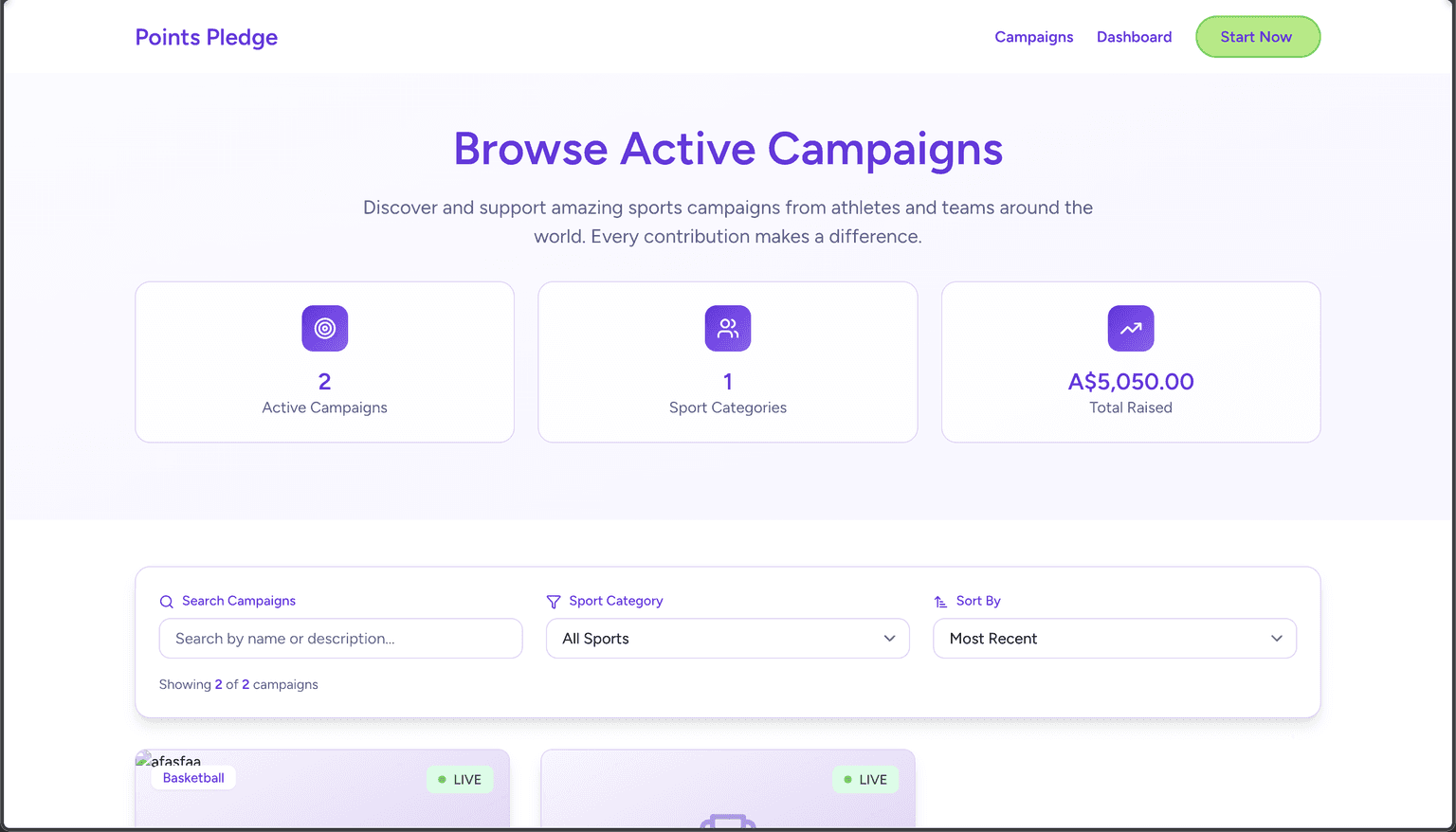This screenshot has height=832, width=1456.
Task: Click the people icon above Sport Categories
Action: 727,329
